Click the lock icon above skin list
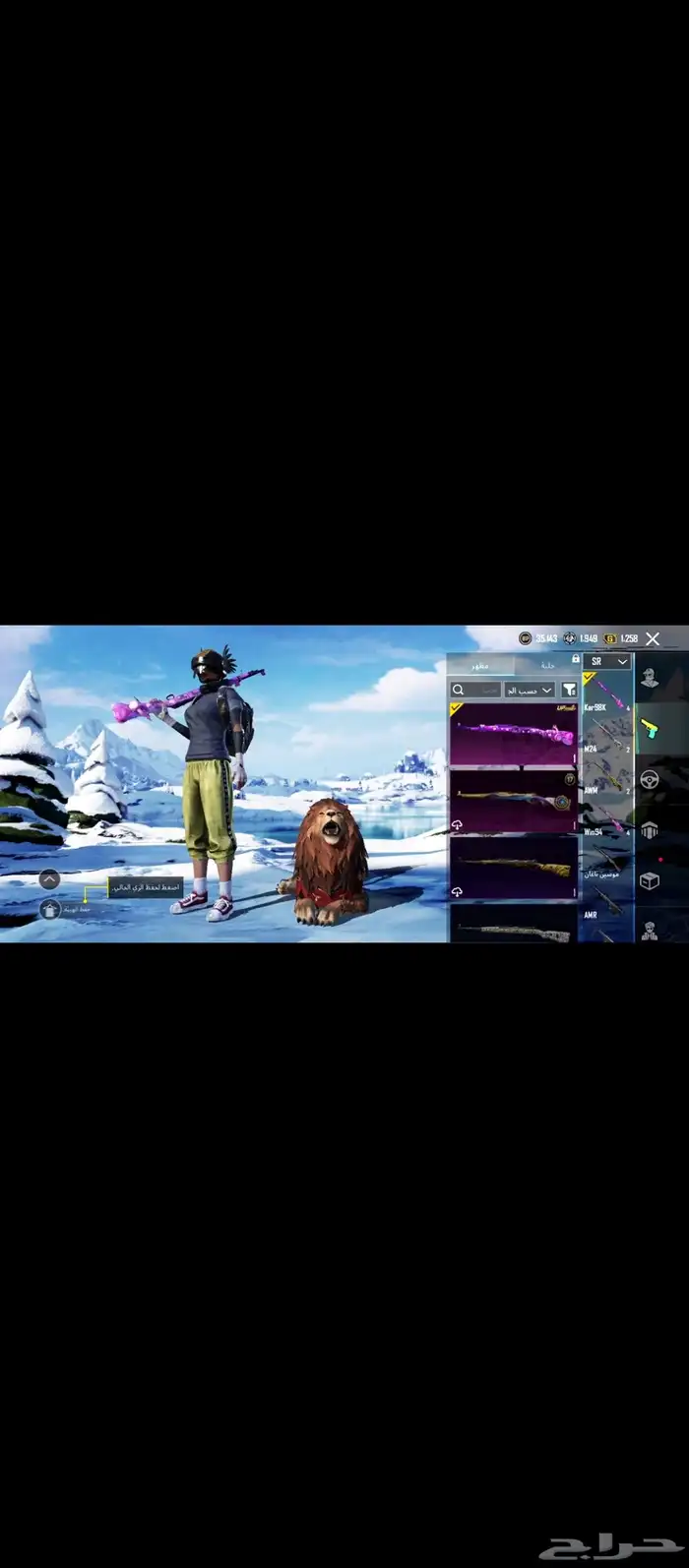Screen dimensions: 689x1568 click(x=575, y=659)
